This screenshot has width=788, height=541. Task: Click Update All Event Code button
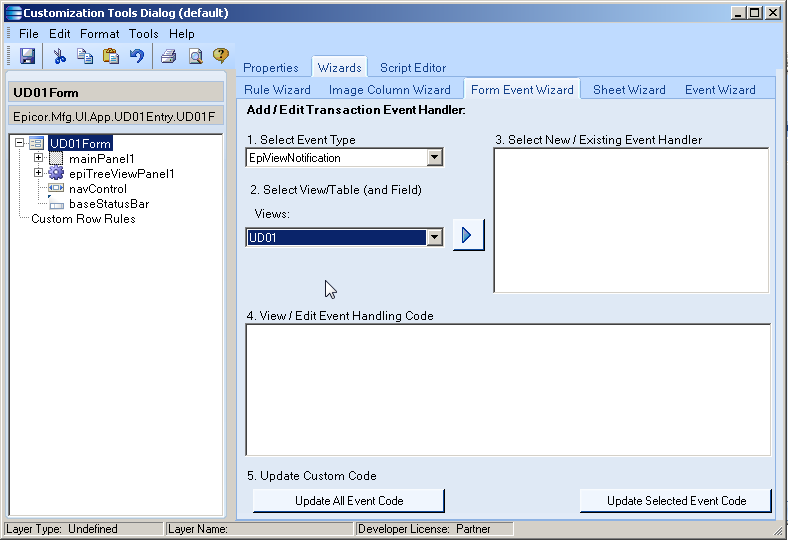[349, 501]
